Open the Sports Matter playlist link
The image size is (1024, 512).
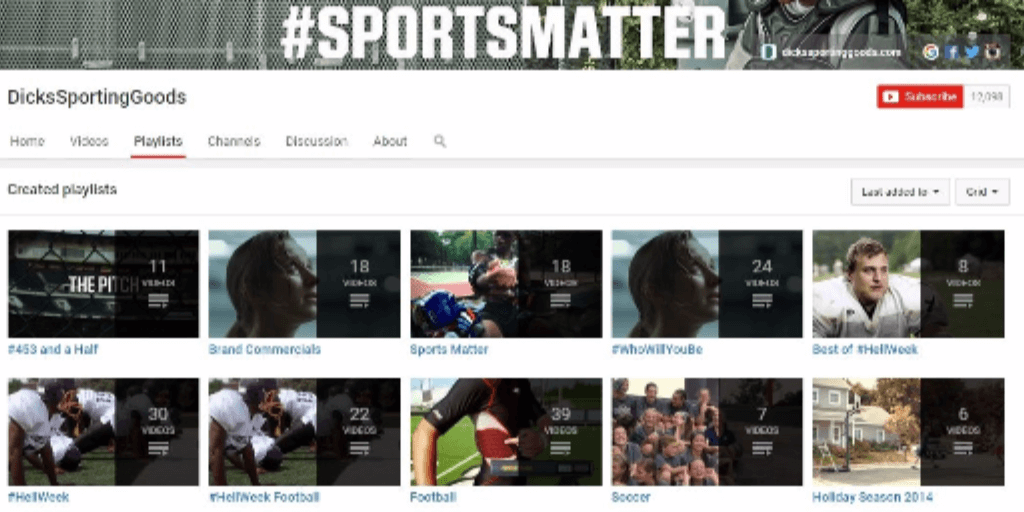point(449,349)
